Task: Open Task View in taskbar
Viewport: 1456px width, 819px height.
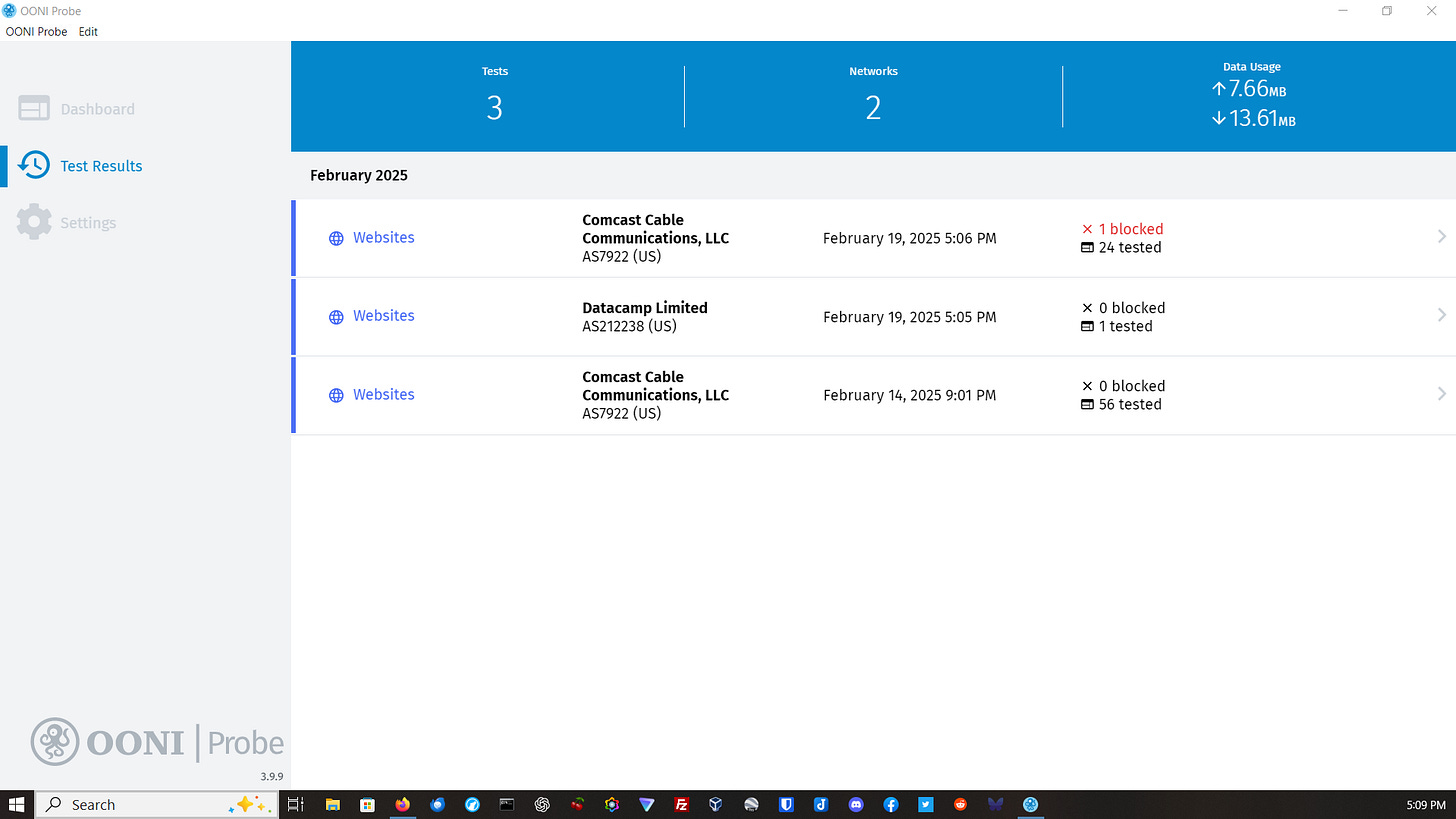Action: [x=295, y=804]
